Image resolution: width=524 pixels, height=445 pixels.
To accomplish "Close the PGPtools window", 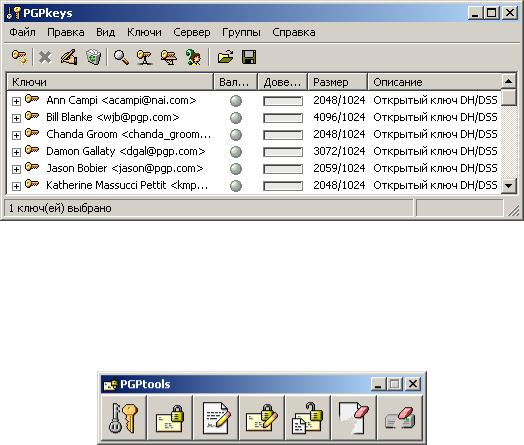I will [412, 384].
